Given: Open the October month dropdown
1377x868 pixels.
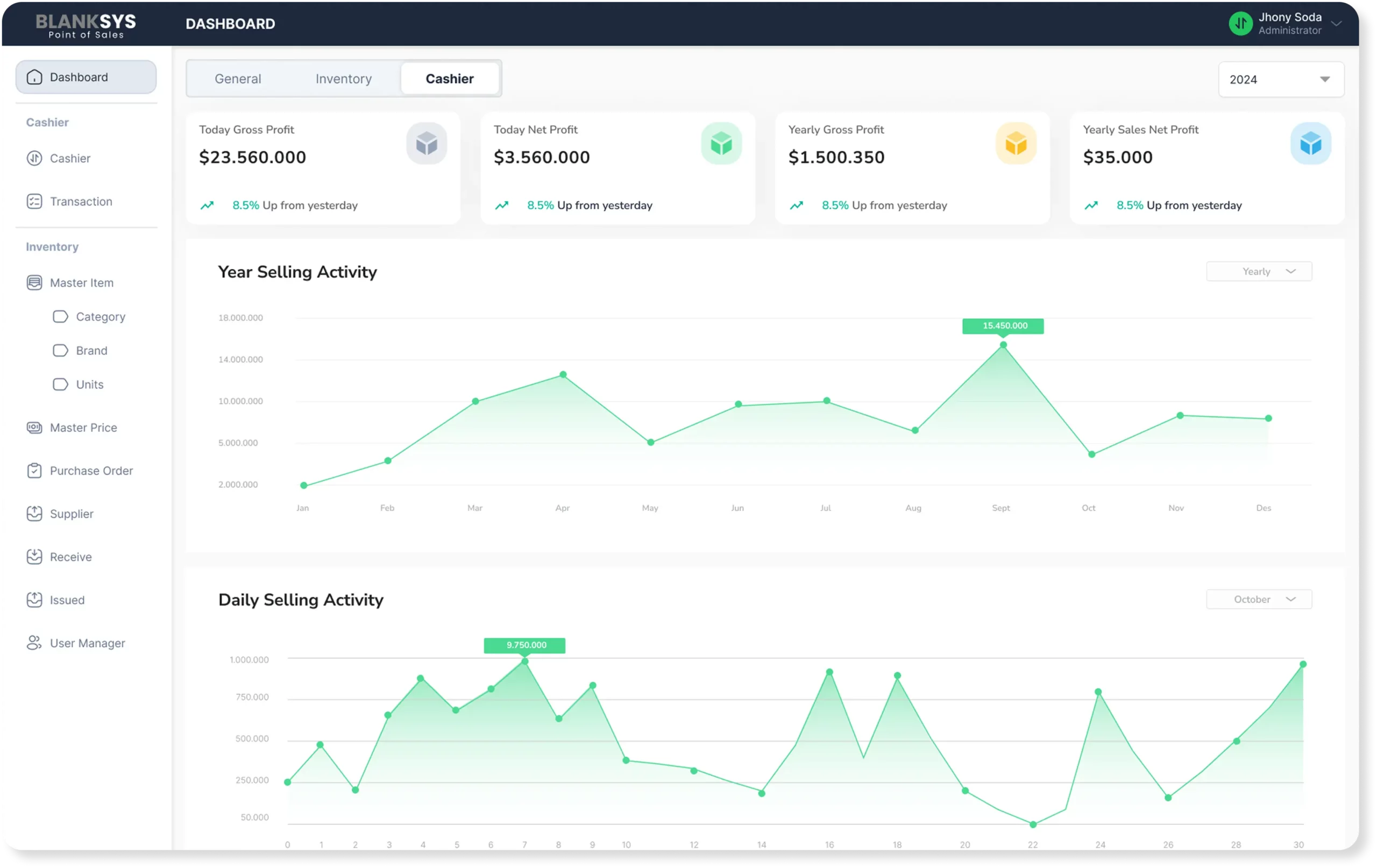Looking at the screenshot, I should tap(1259, 599).
